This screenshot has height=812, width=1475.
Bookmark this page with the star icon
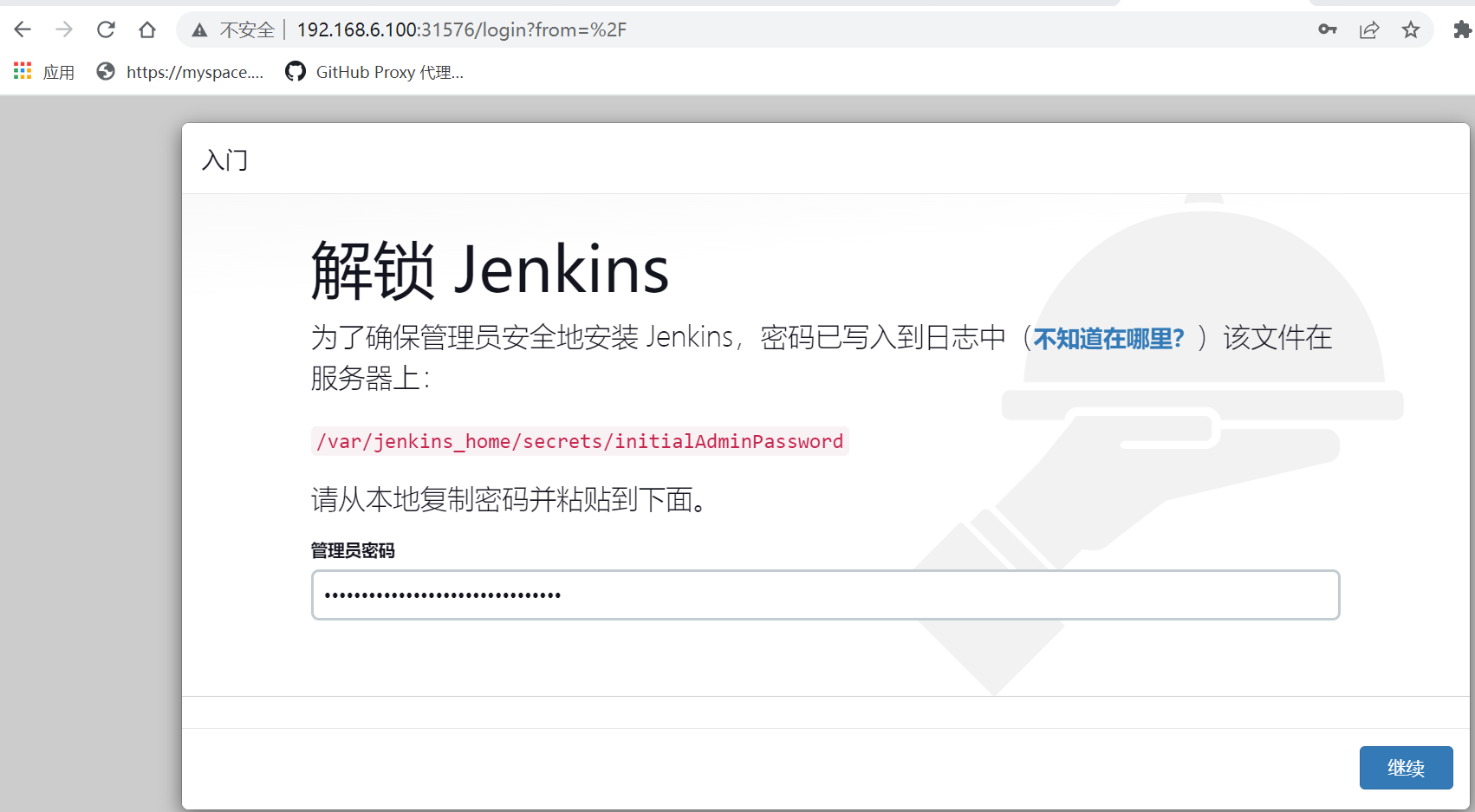click(1411, 30)
